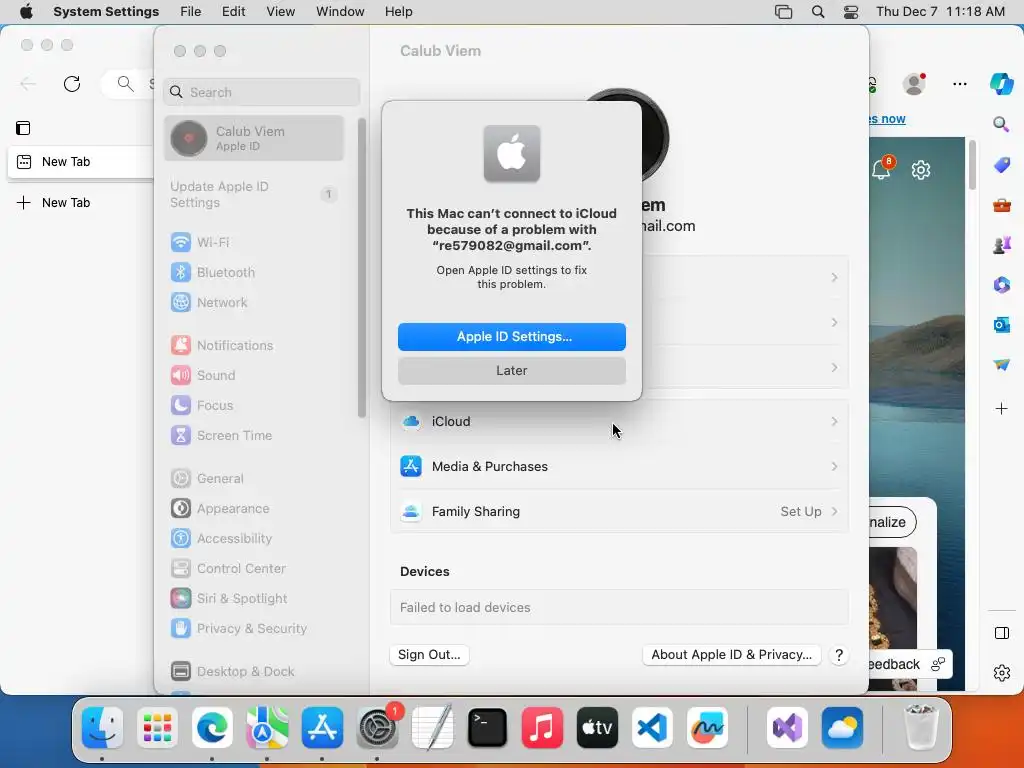Click Sign Out button

pyautogui.click(x=429, y=654)
